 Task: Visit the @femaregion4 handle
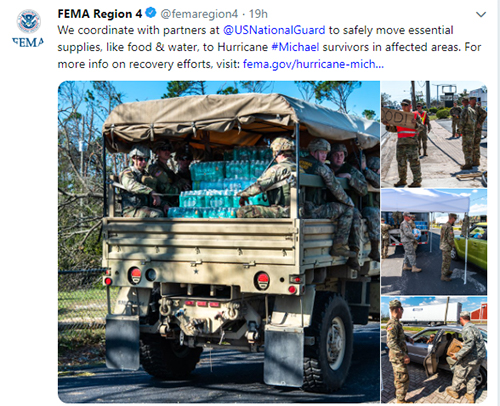[x=199, y=14]
